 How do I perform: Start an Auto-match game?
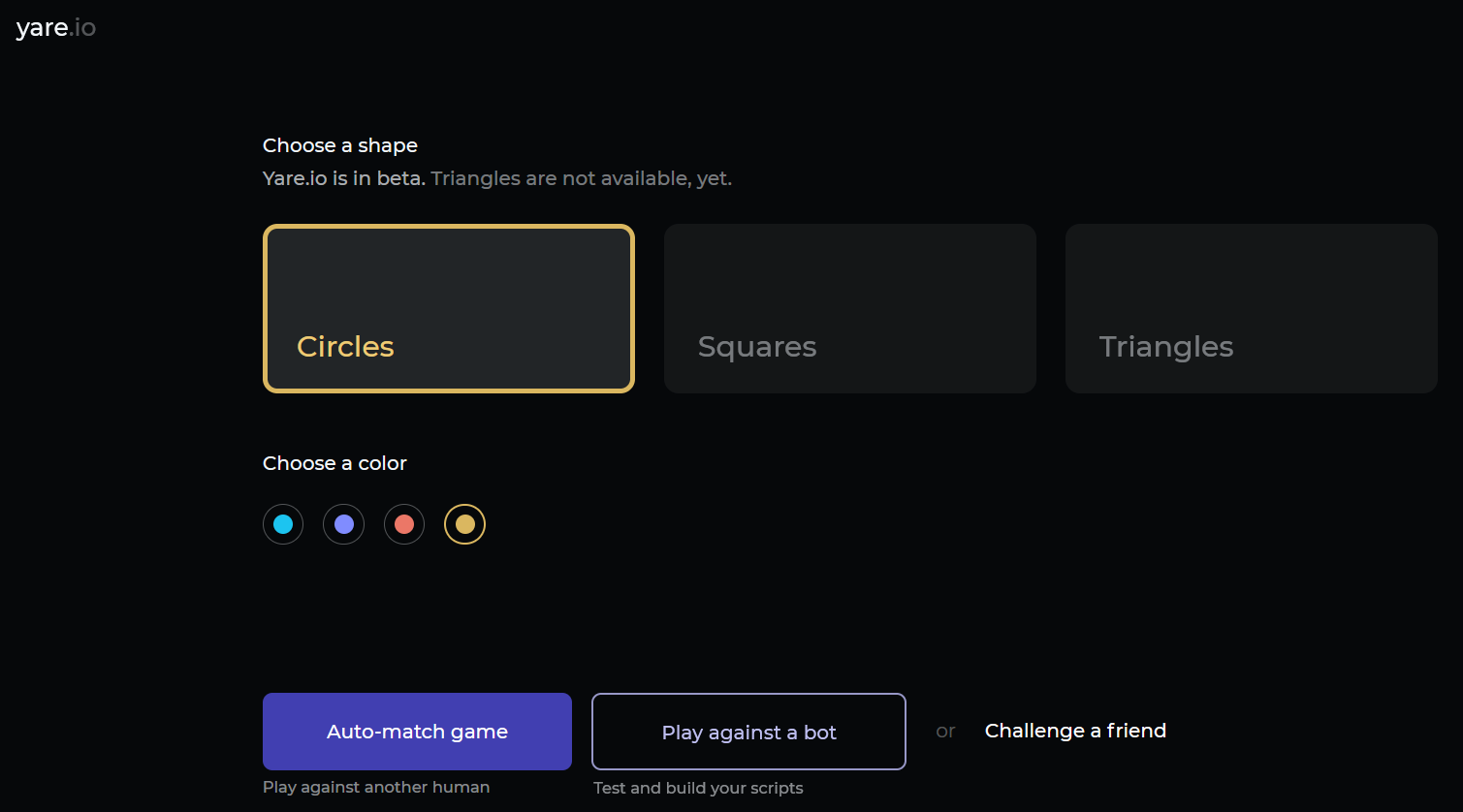point(417,732)
